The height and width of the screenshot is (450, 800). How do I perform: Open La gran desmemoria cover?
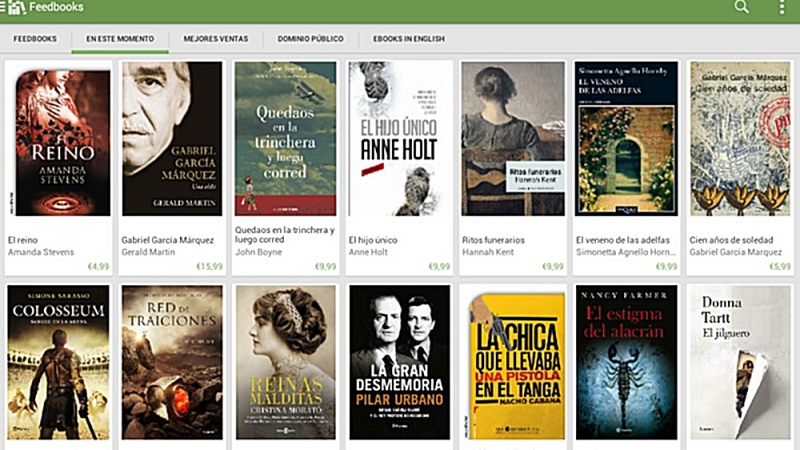pos(399,362)
